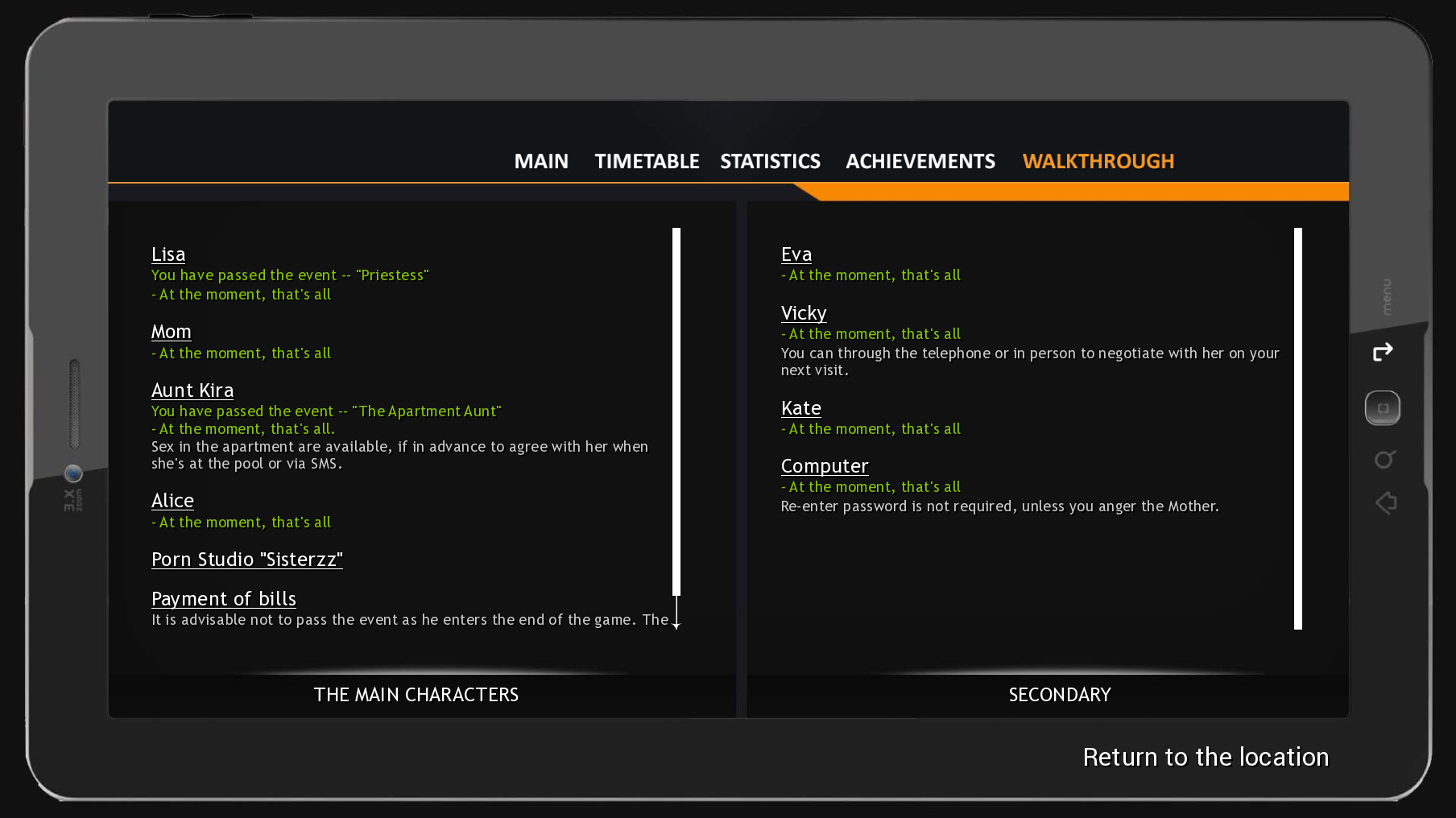Viewport: 1456px width, 818px height.
Task: Click the Payment of bills heading
Action: 224,599
